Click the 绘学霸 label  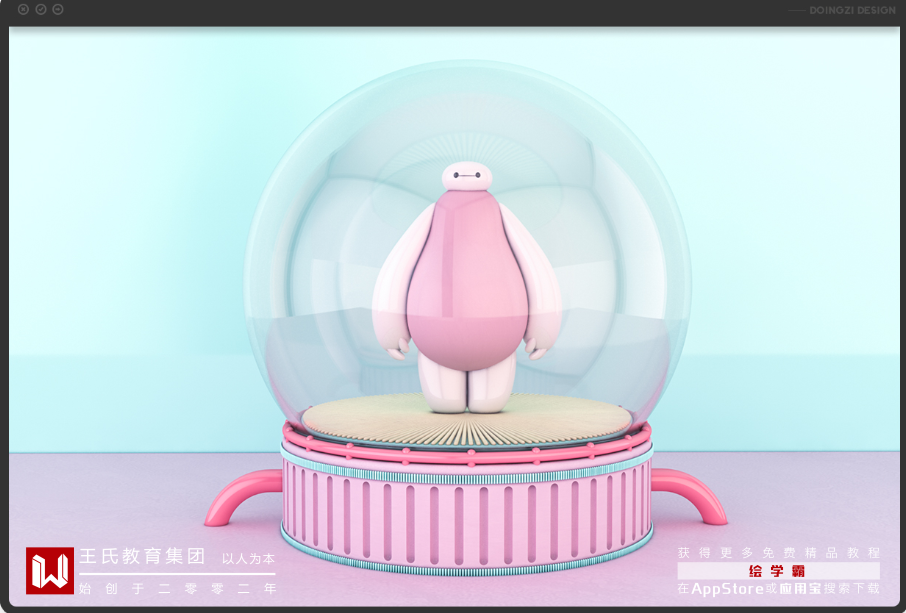pyautogui.click(x=778, y=571)
